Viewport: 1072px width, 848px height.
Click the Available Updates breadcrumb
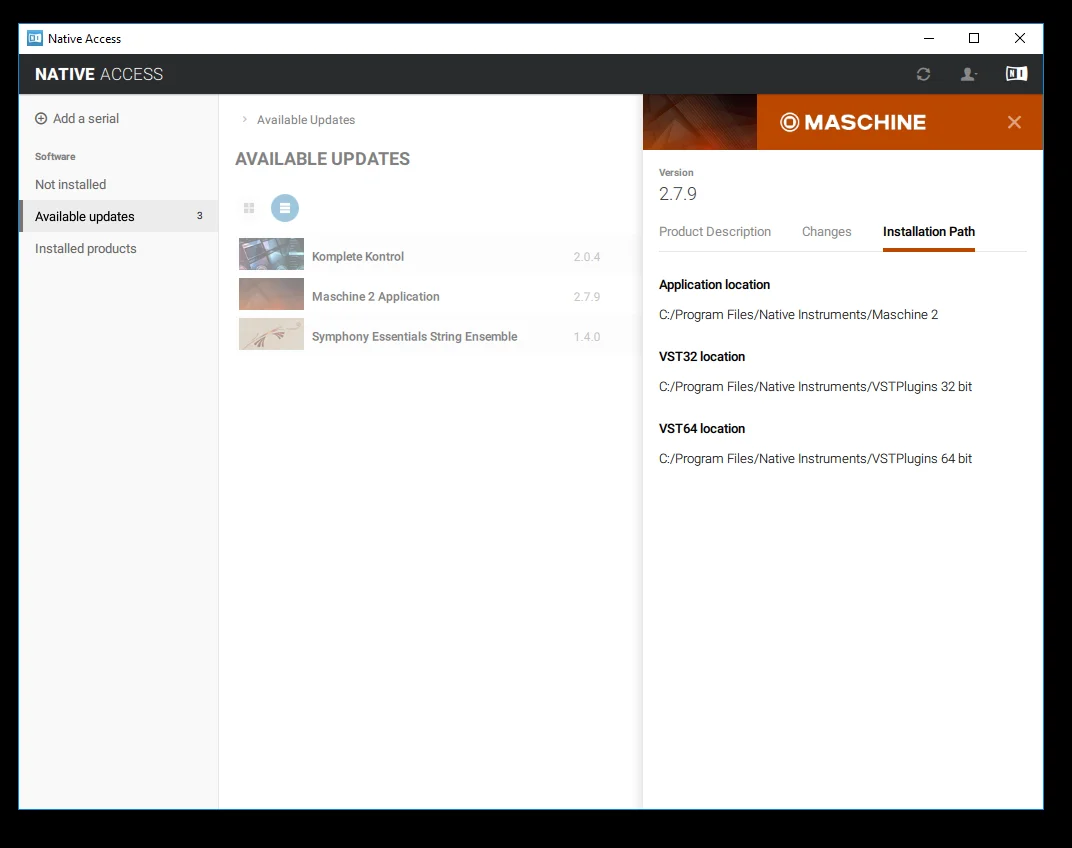tap(306, 120)
